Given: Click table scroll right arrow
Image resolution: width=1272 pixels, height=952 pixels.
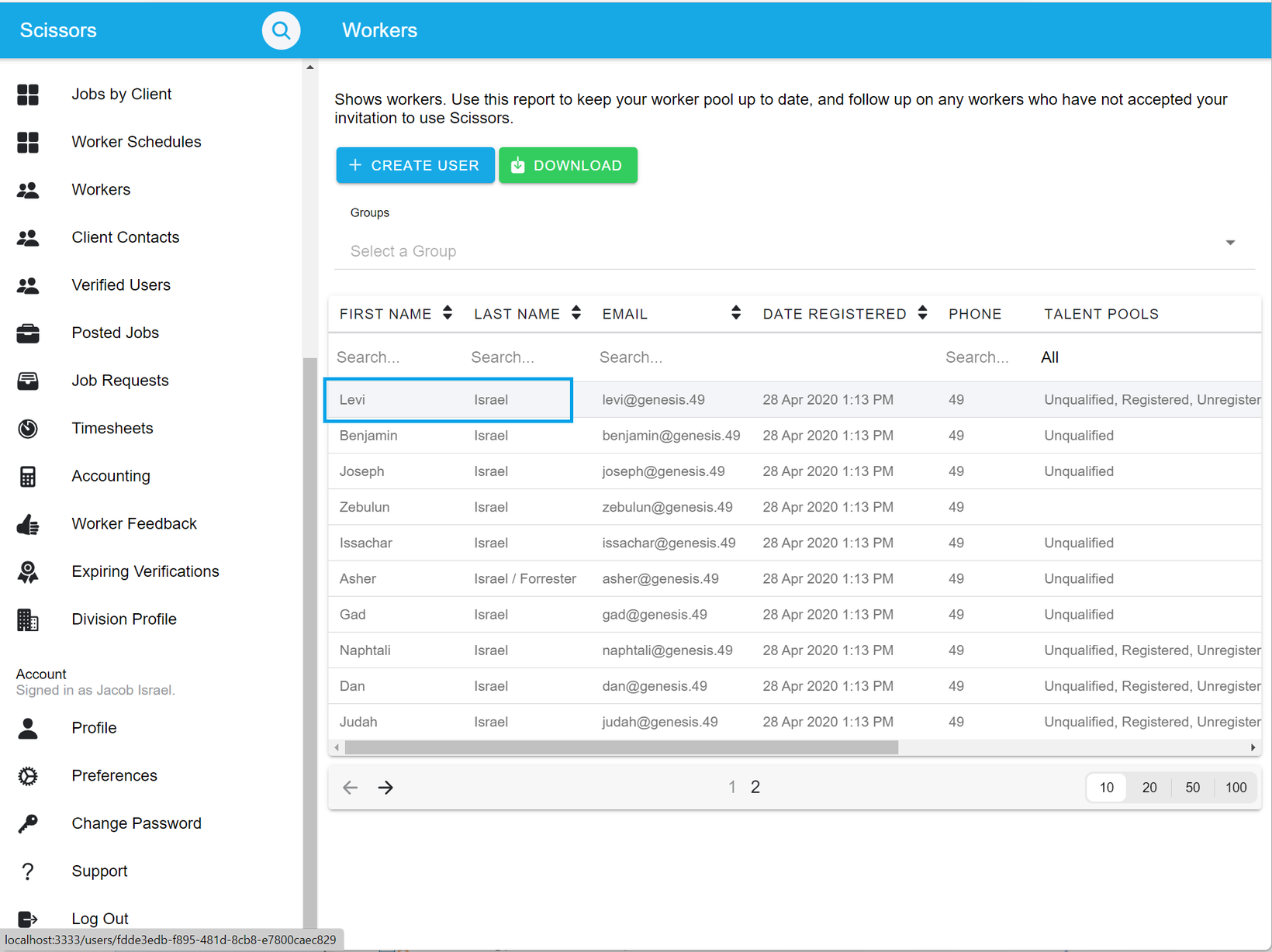Looking at the screenshot, I should [1253, 748].
